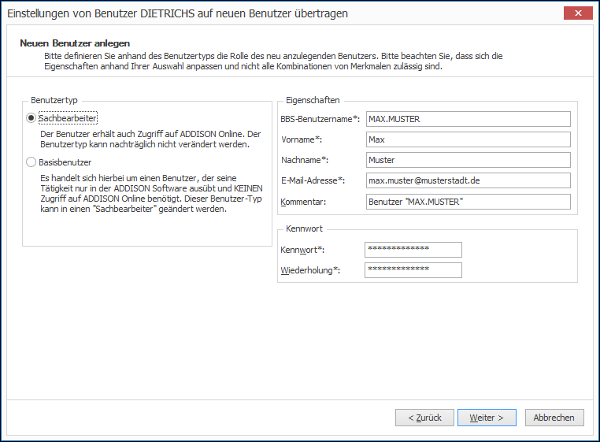Viewport: 600px width, 442px height.
Task: Click the 'E-Mail-Adresse*:' label
Action: click(313, 180)
